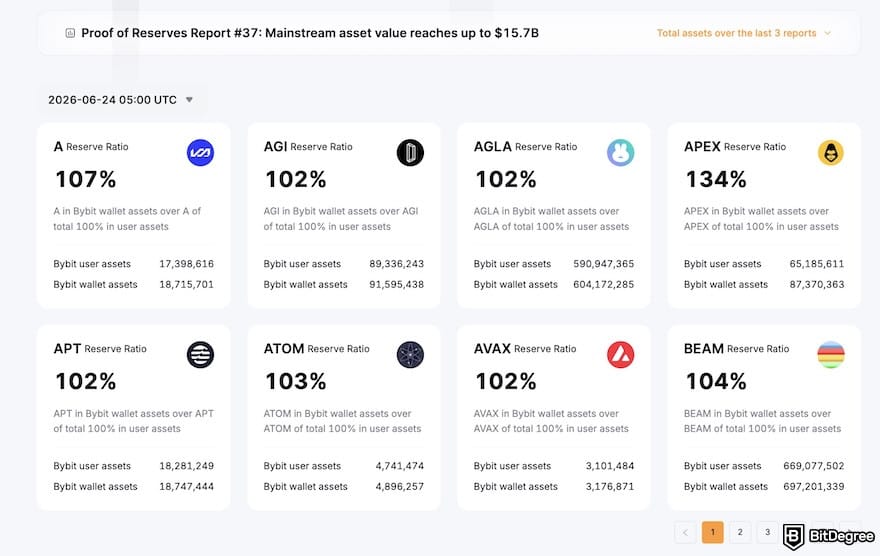Viewport: 880px width, 556px height.
Task: Click the wallet assets value 4,896,257
Action: [x=400, y=486]
